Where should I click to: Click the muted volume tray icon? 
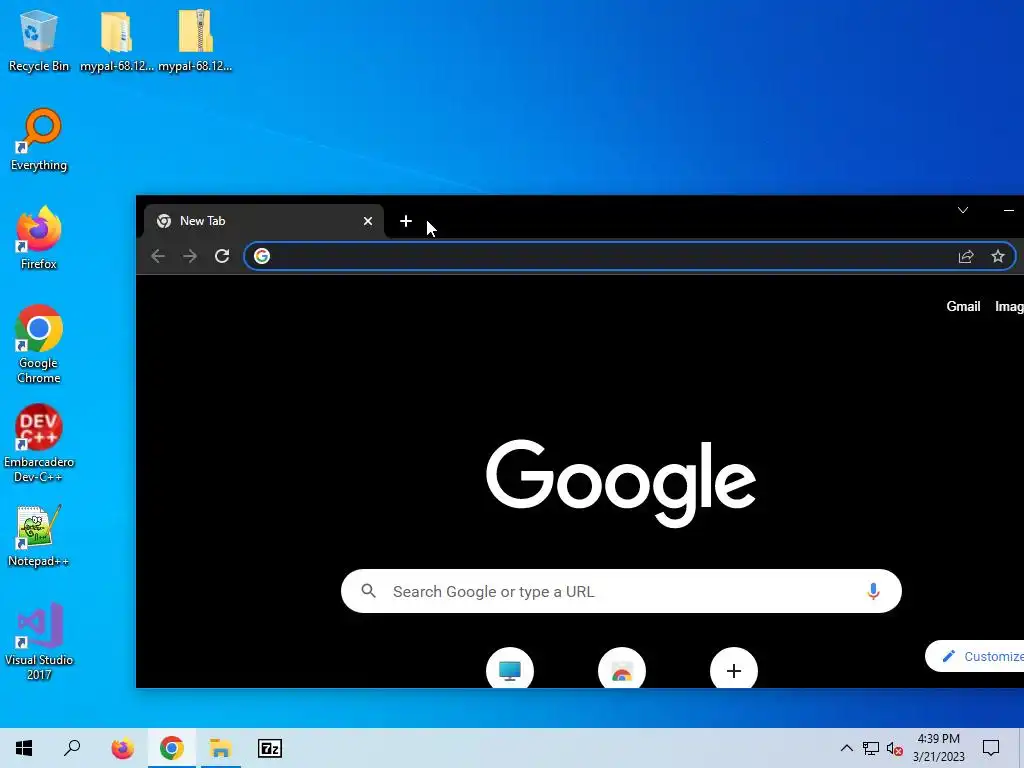pos(895,748)
